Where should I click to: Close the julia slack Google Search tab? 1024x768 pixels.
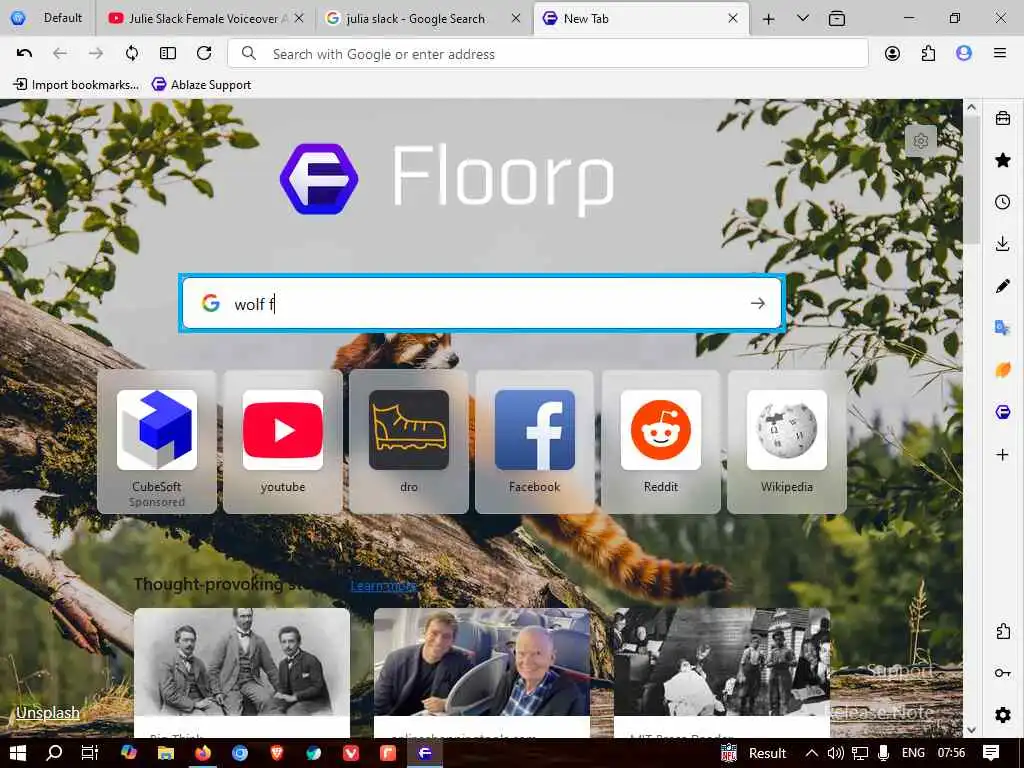coord(516,18)
